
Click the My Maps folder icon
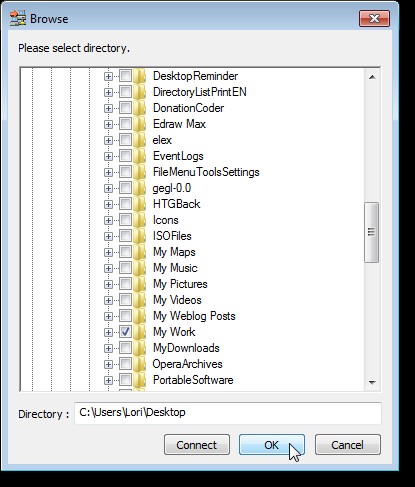point(139,252)
